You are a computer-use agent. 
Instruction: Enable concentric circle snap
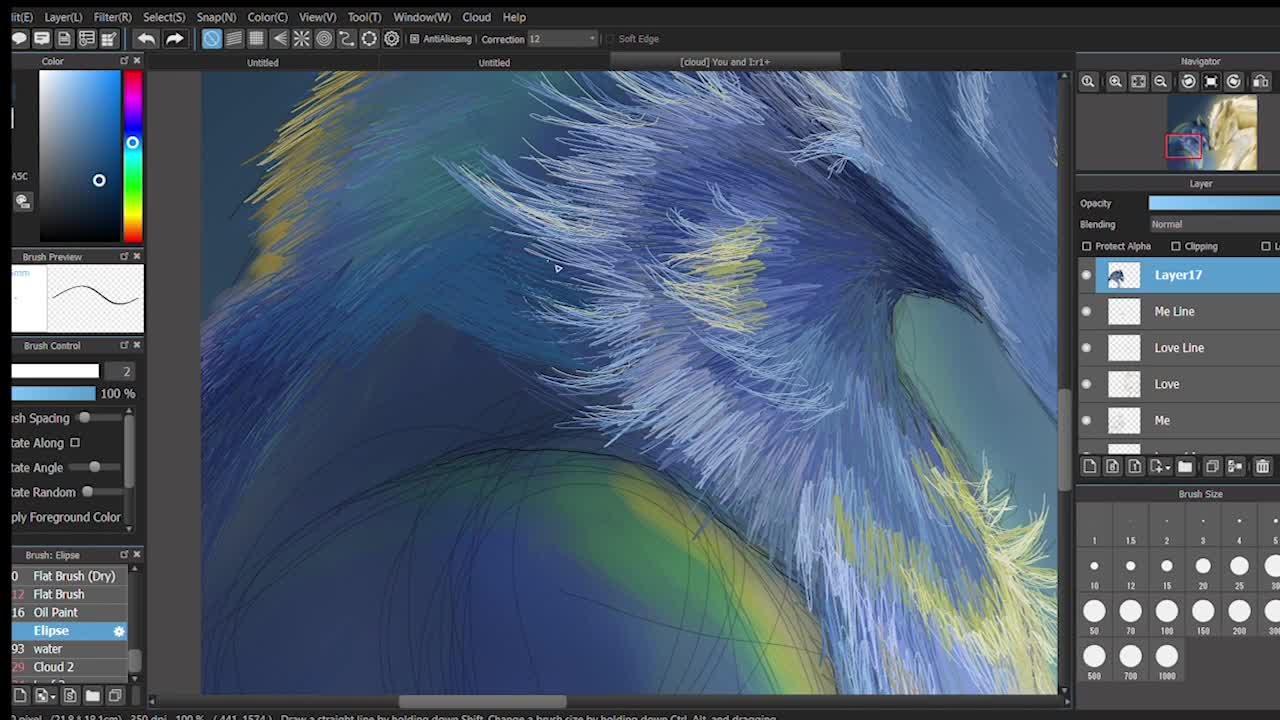(x=324, y=39)
